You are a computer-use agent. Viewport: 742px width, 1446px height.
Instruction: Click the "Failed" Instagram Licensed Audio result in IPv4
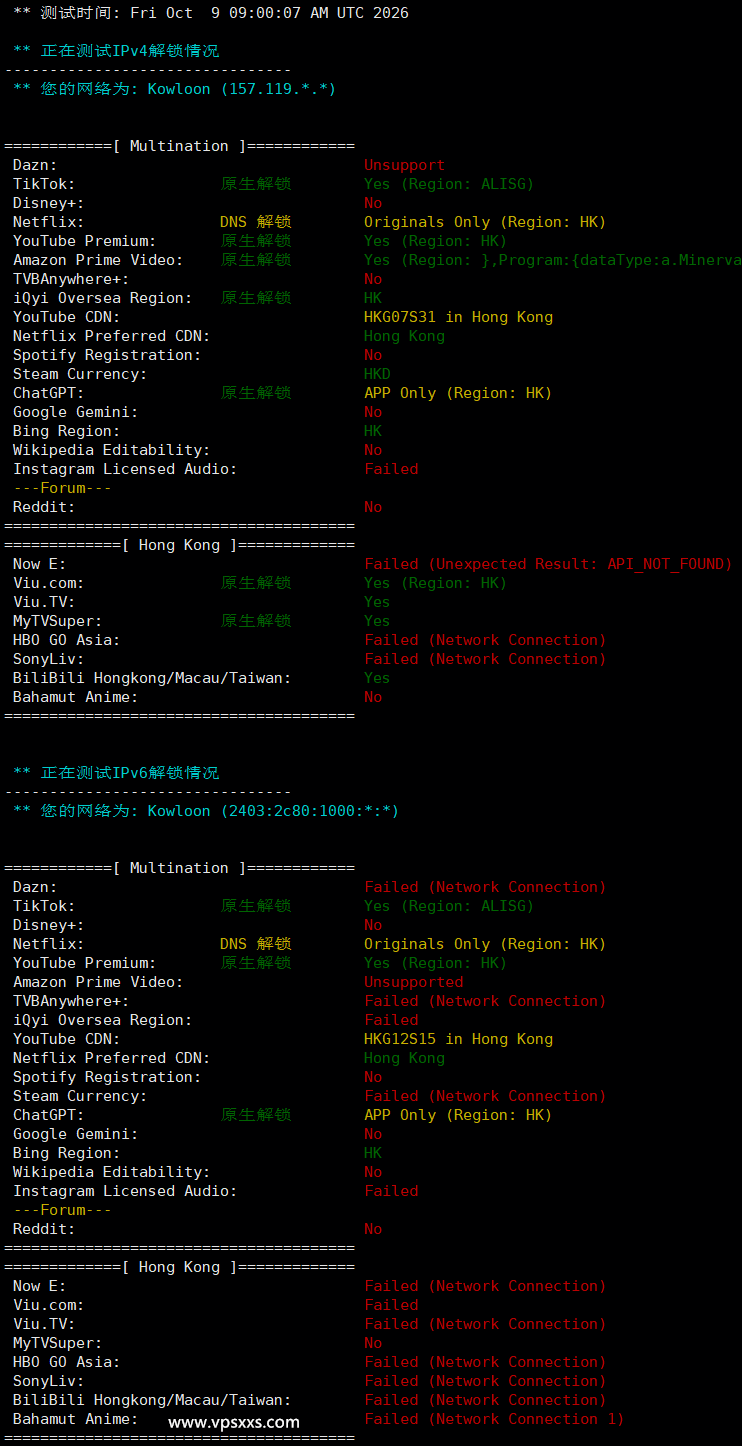tap(391, 469)
